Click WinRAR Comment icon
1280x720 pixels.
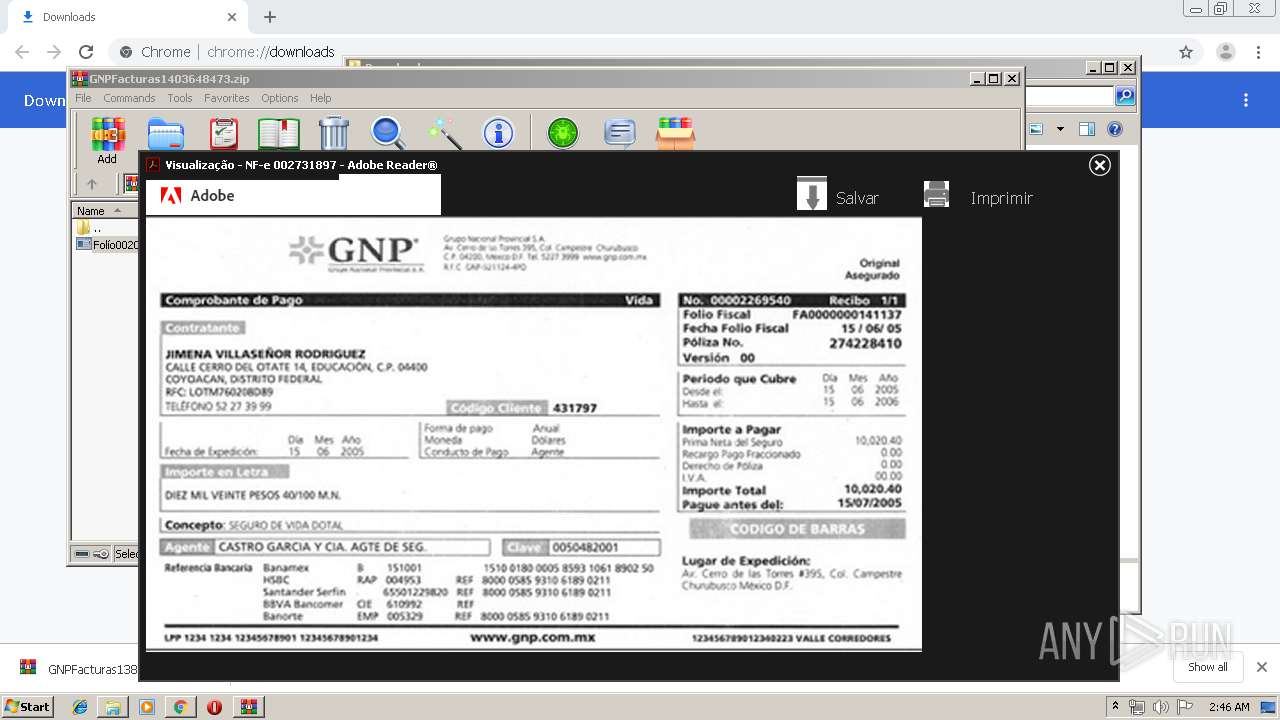tap(620, 133)
